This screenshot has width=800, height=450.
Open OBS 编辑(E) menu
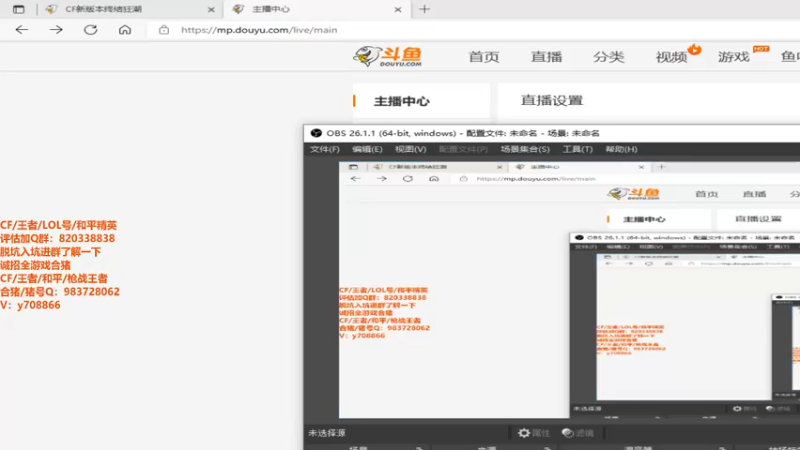point(367,149)
